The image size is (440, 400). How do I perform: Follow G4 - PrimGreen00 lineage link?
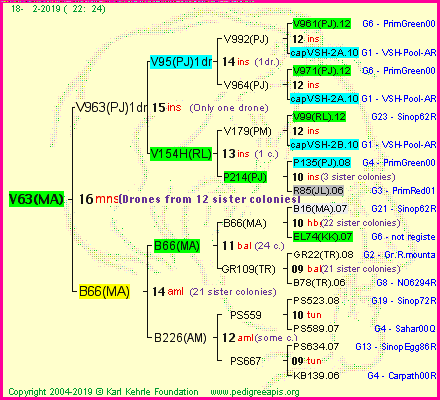point(399,163)
